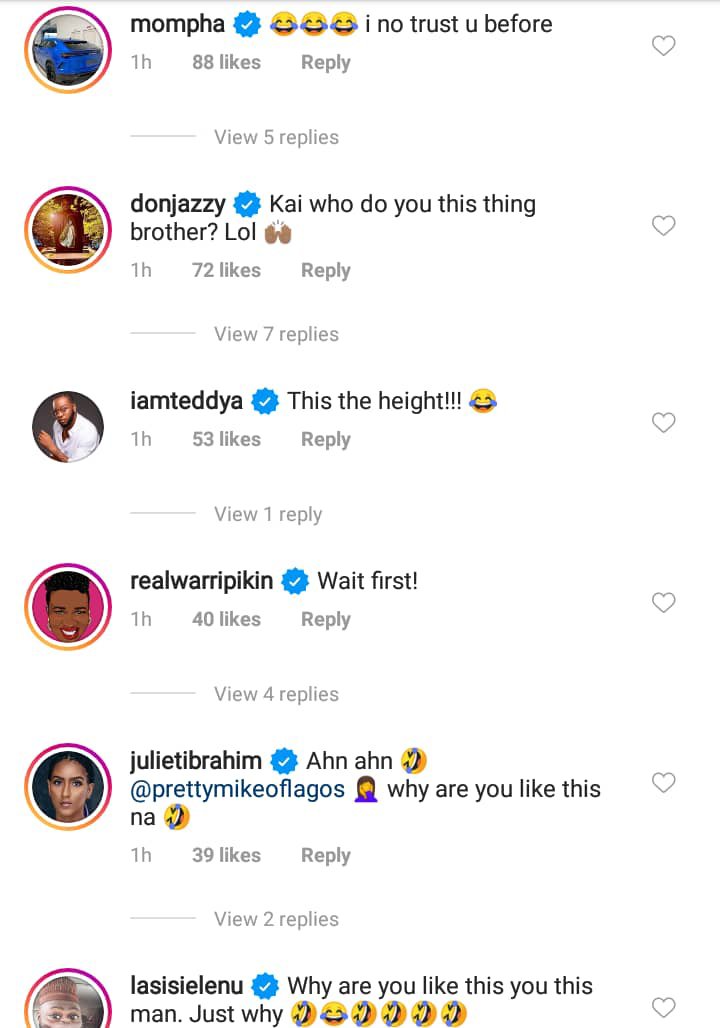Expand View 7 replies under donjazzy
The image size is (720, 1028).
coord(276,334)
